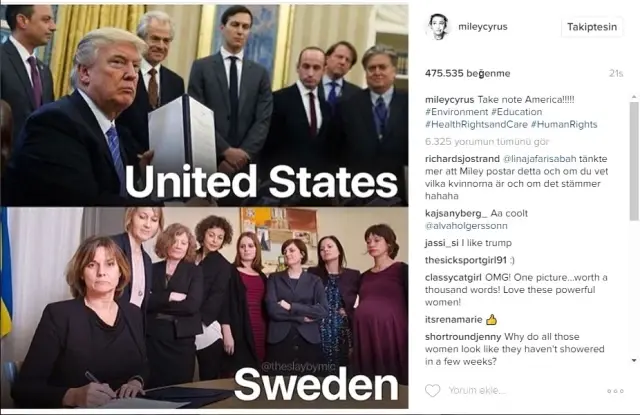Open richardsjostrand's profile from comment
640x415 pixels.
(462, 159)
